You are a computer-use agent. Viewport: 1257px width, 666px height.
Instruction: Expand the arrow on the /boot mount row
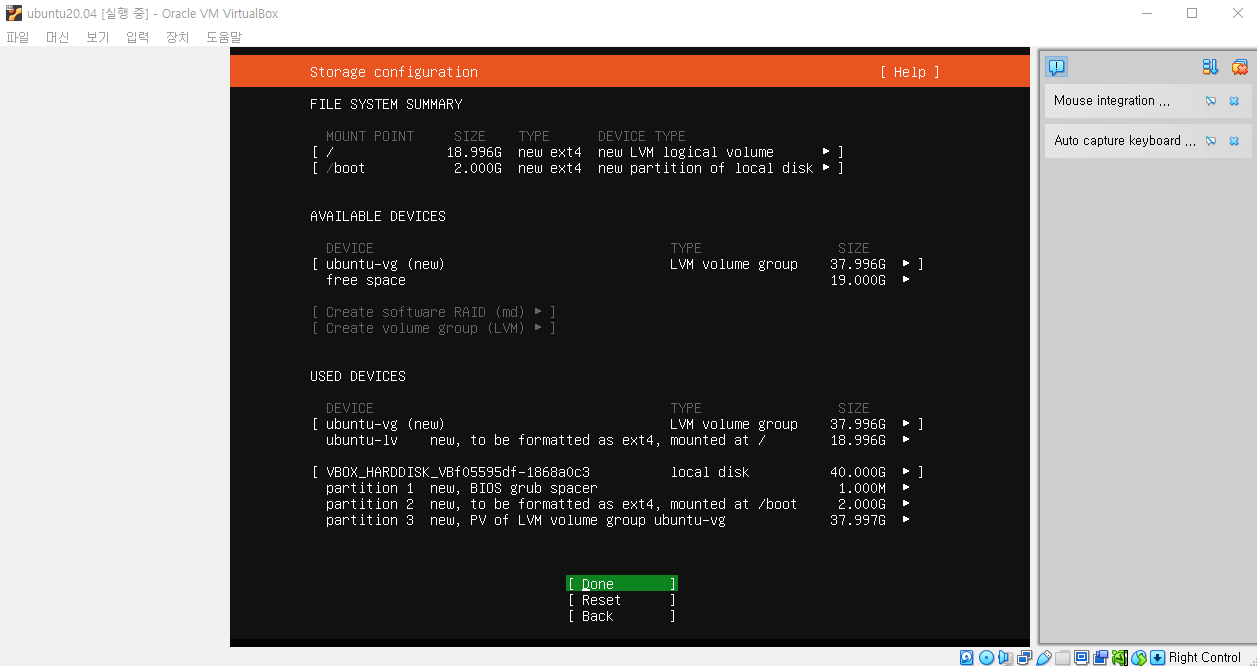coord(826,168)
